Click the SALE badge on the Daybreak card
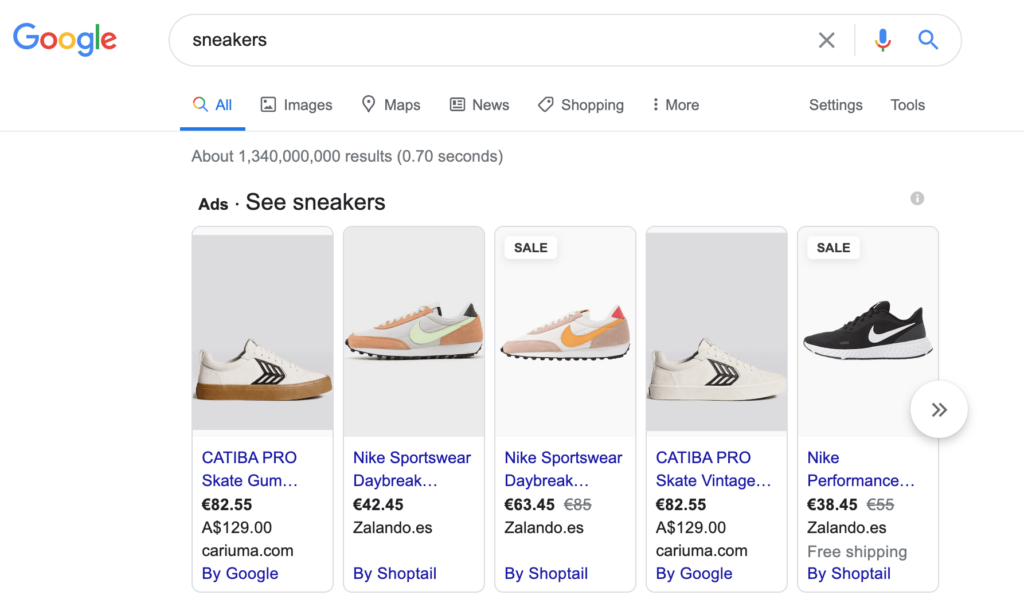Screen dimensions: 1024x603 (x=530, y=248)
